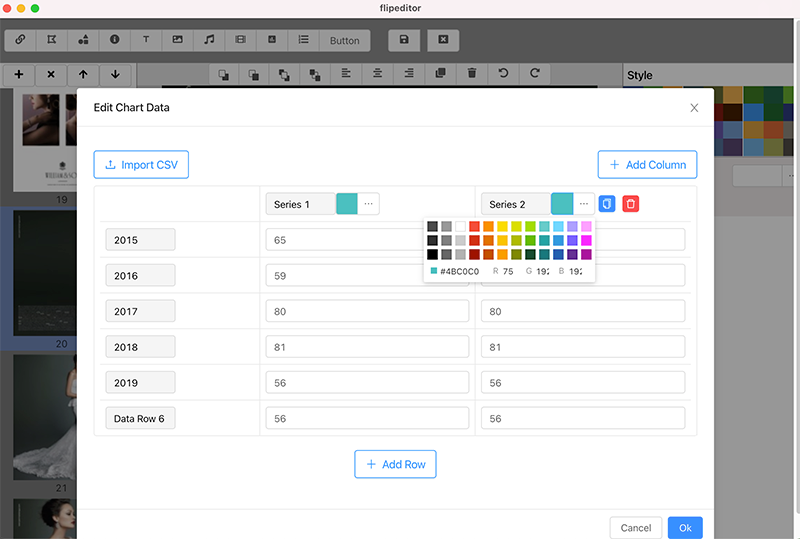Pick the white swatch in palette
Screen dimensions: 800x539
461,227
